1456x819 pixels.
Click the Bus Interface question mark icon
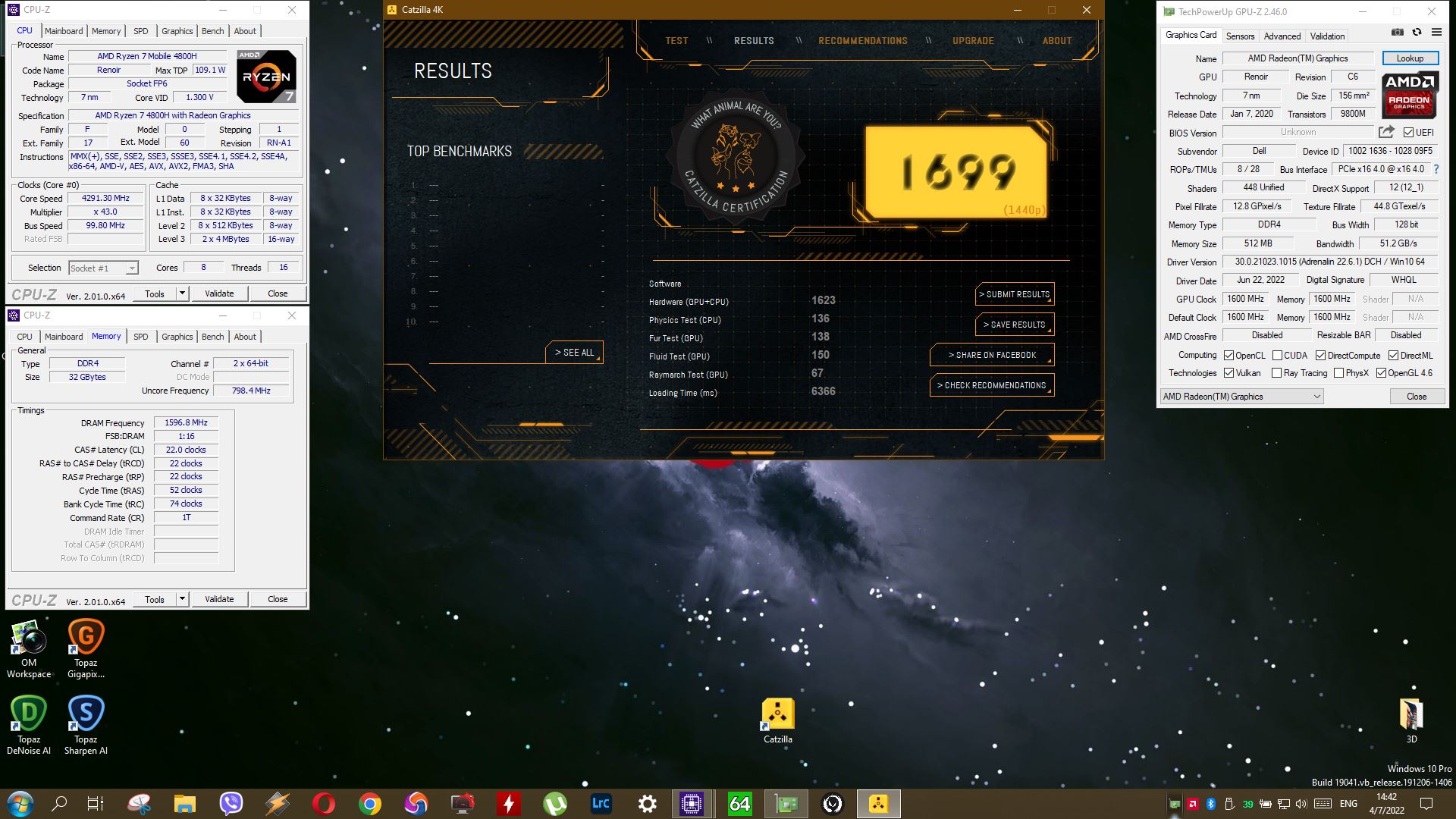(1436, 169)
